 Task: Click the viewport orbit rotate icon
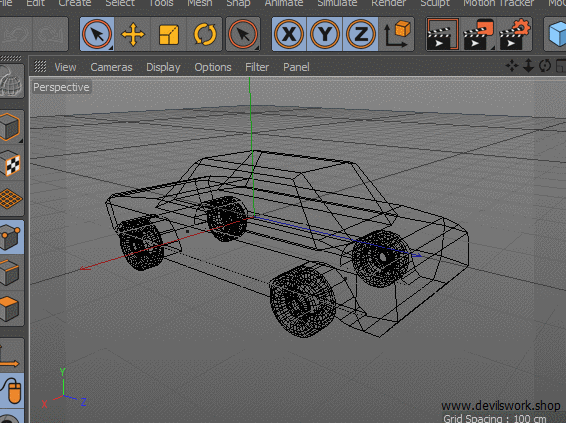[x=545, y=66]
